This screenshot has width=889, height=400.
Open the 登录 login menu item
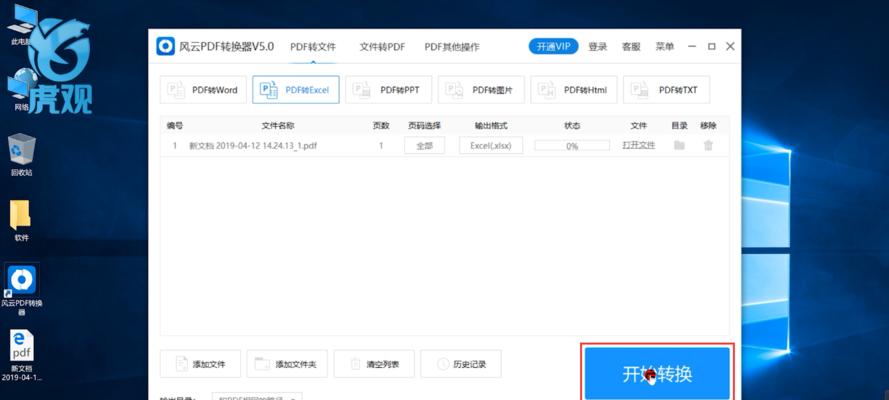click(598, 47)
